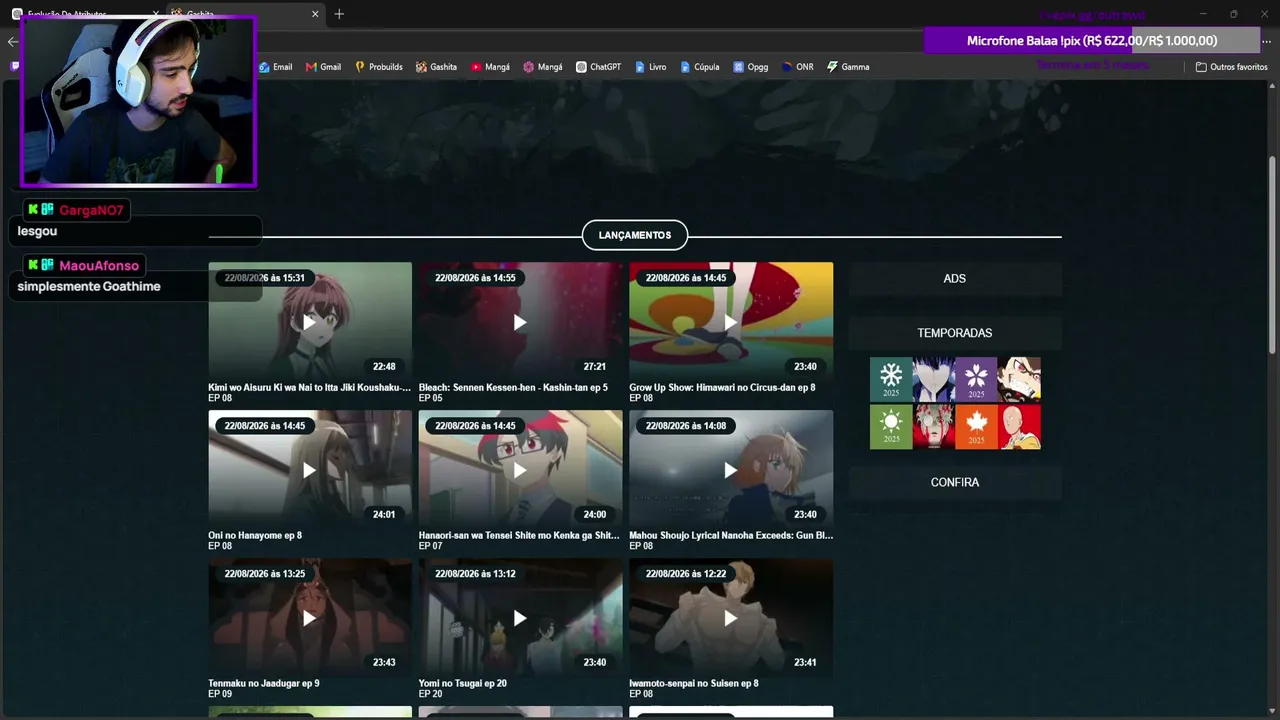Image resolution: width=1280 pixels, height=720 pixels.
Task: Click the 24:01 duration on Oni no Hanayome
Action: pyautogui.click(x=384, y=514)
